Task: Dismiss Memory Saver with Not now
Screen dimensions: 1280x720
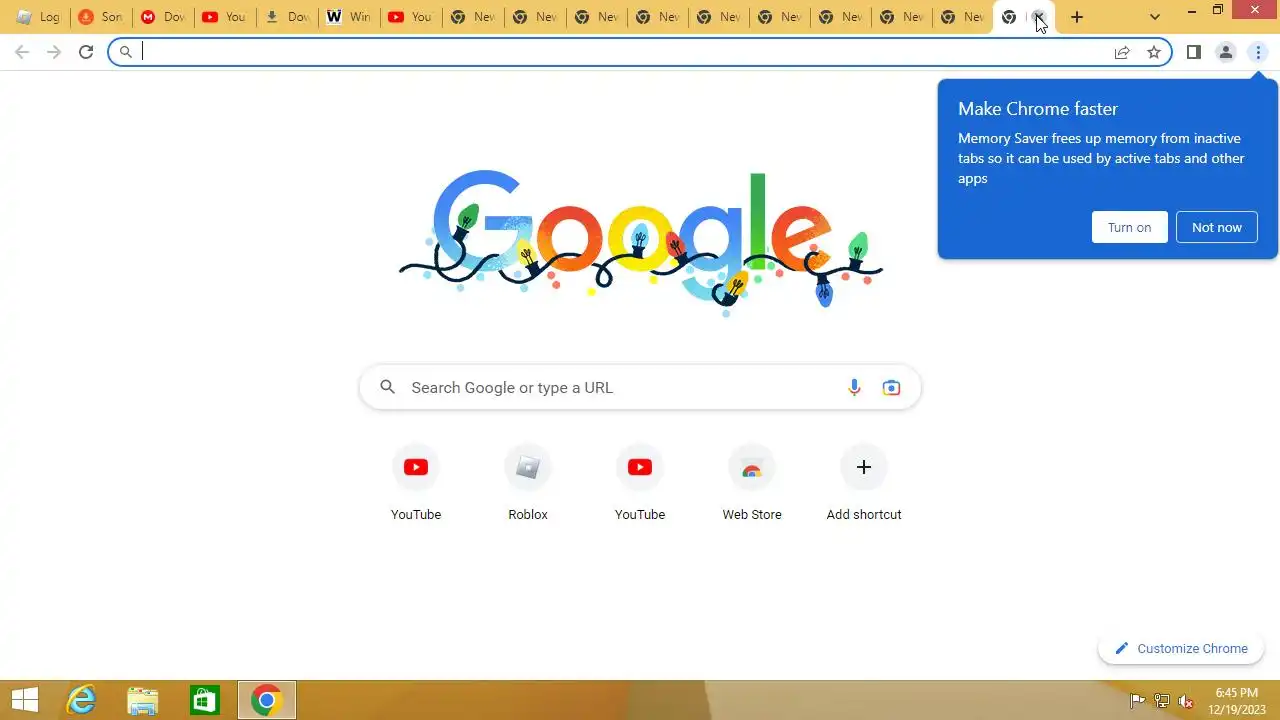Action: 1217,227
